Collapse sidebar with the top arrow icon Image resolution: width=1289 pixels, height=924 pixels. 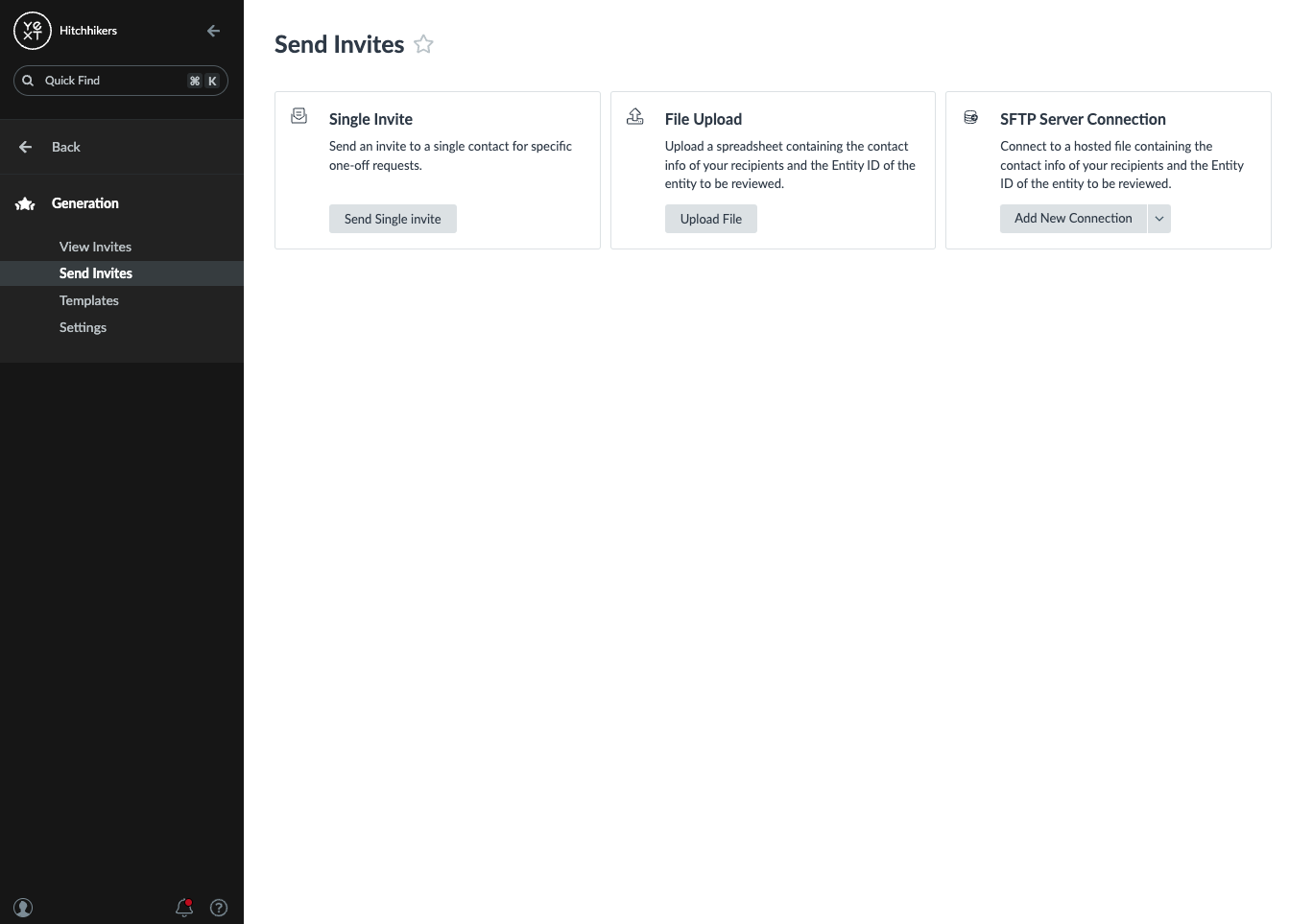click(x=213, y=31)
